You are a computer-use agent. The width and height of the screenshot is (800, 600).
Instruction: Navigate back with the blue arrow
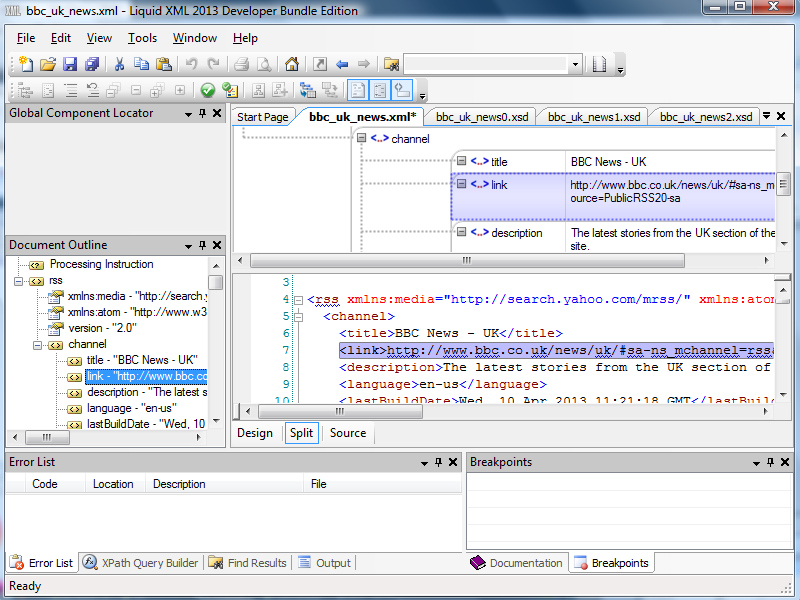coord(342,64)
